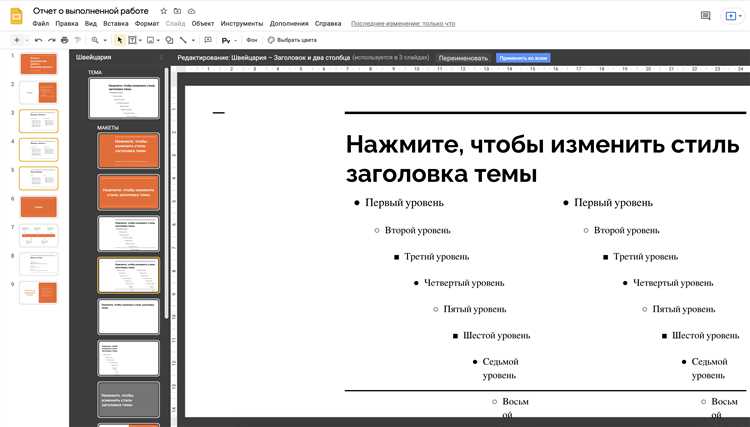Click the document title Отчет о выполненной работе
The width and height of the screenshot is (750, 427).
[x=91, y=11]
